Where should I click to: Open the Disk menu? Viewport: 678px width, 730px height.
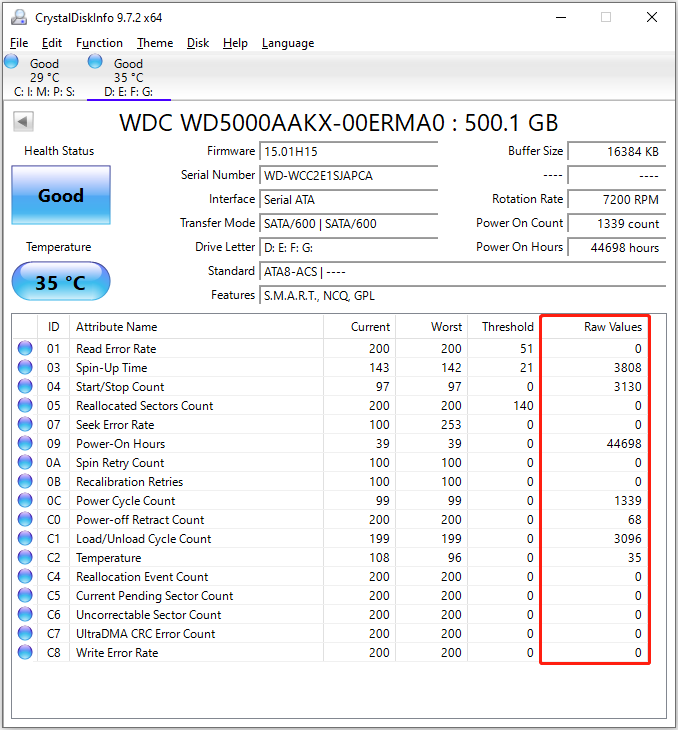(x=198, y=43)
